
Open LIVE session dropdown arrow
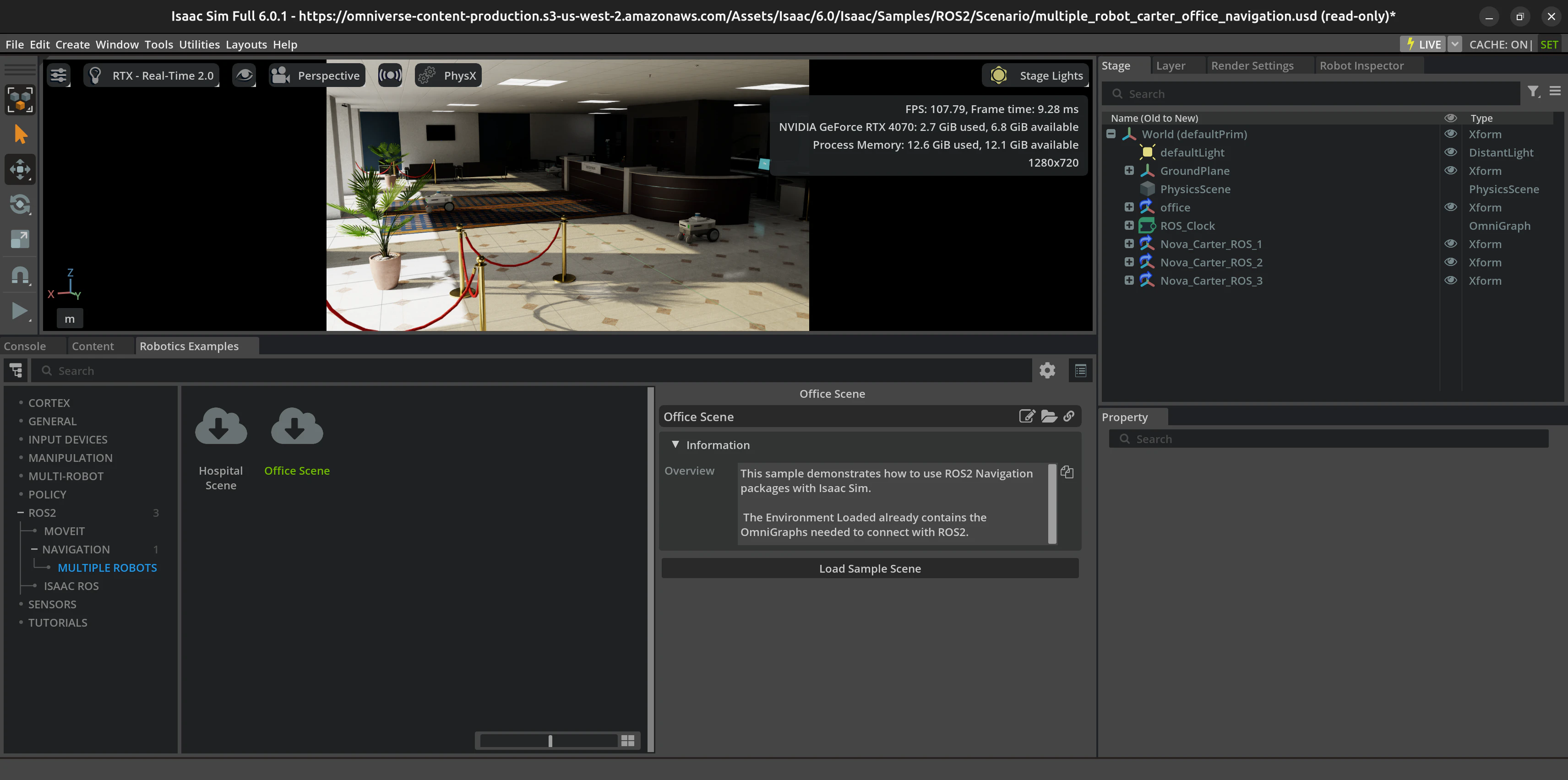1454,44
